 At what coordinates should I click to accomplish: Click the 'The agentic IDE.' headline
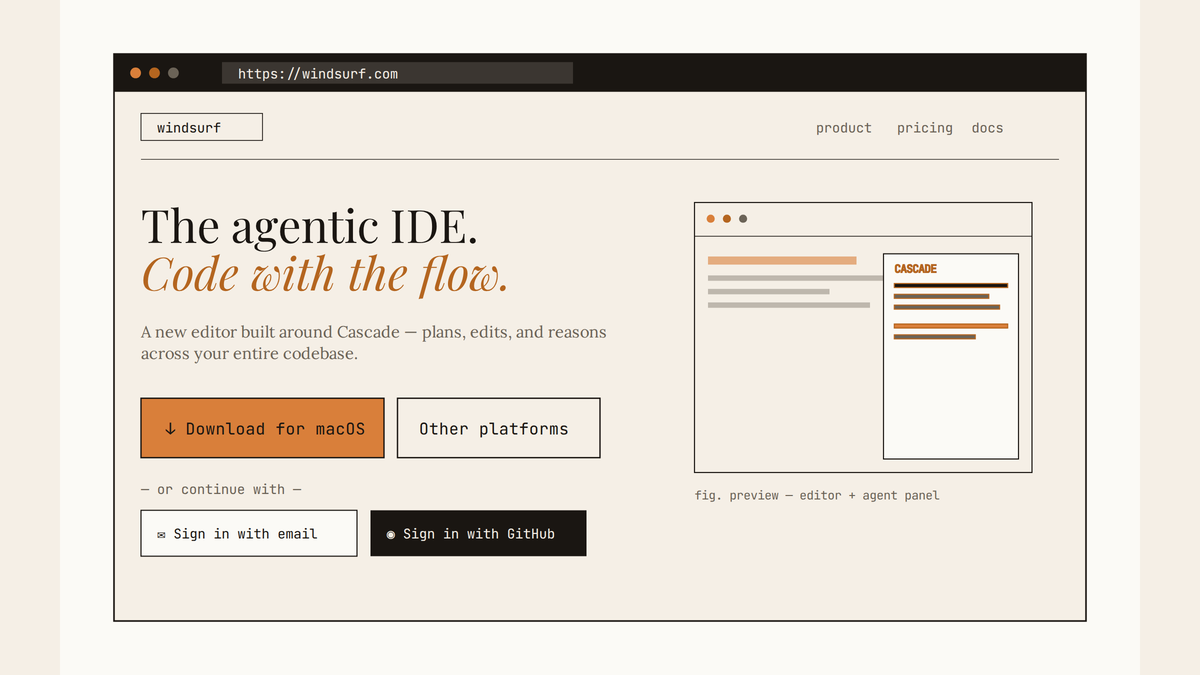309,227
